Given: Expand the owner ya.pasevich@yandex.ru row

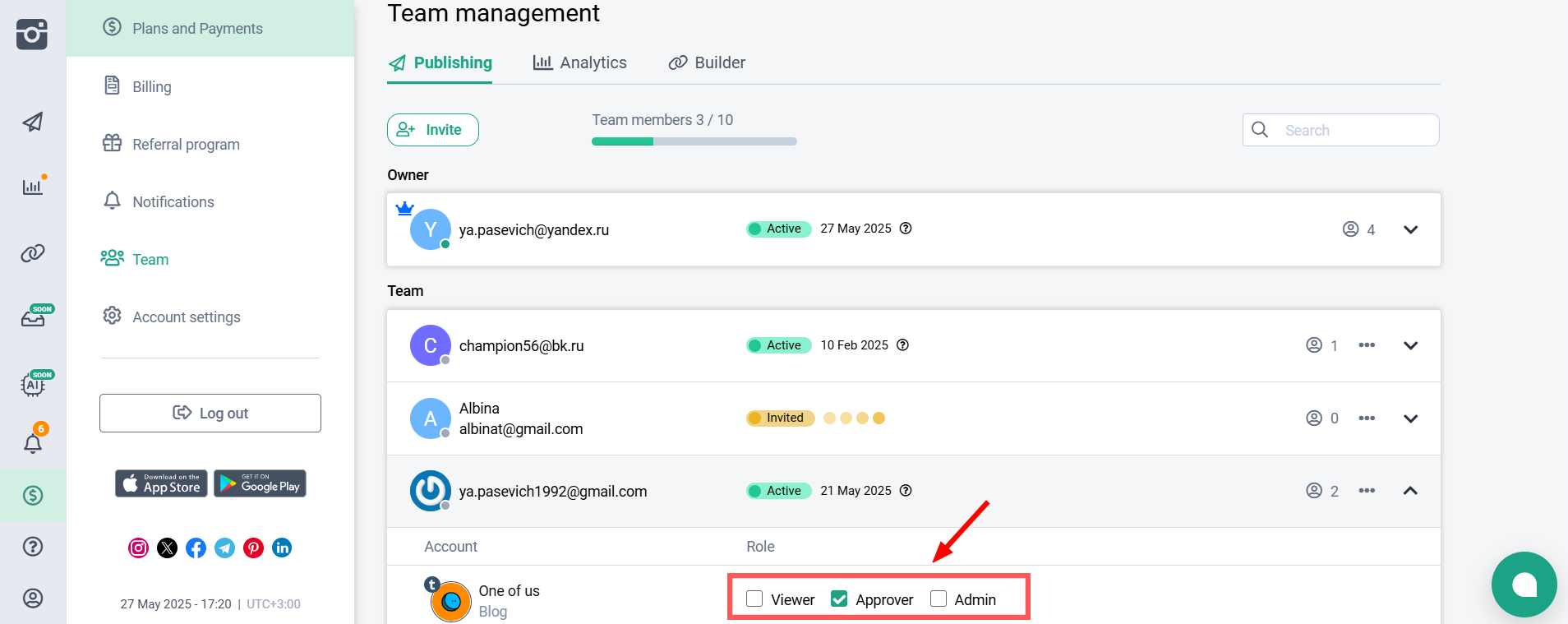Looking at the screenshot, I should tap(1410, 229).
